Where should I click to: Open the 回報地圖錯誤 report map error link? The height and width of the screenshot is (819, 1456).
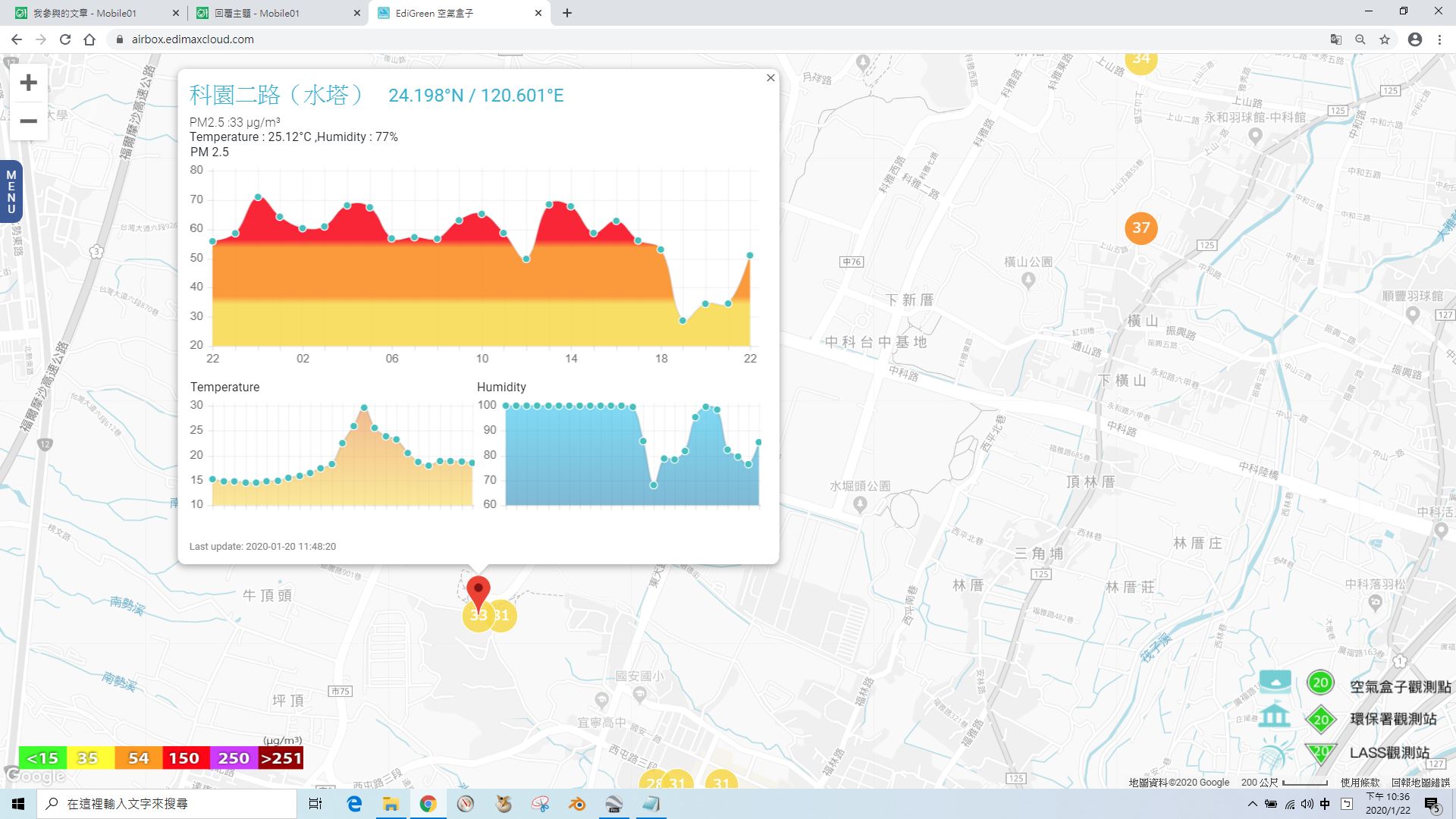point(1420,782)
